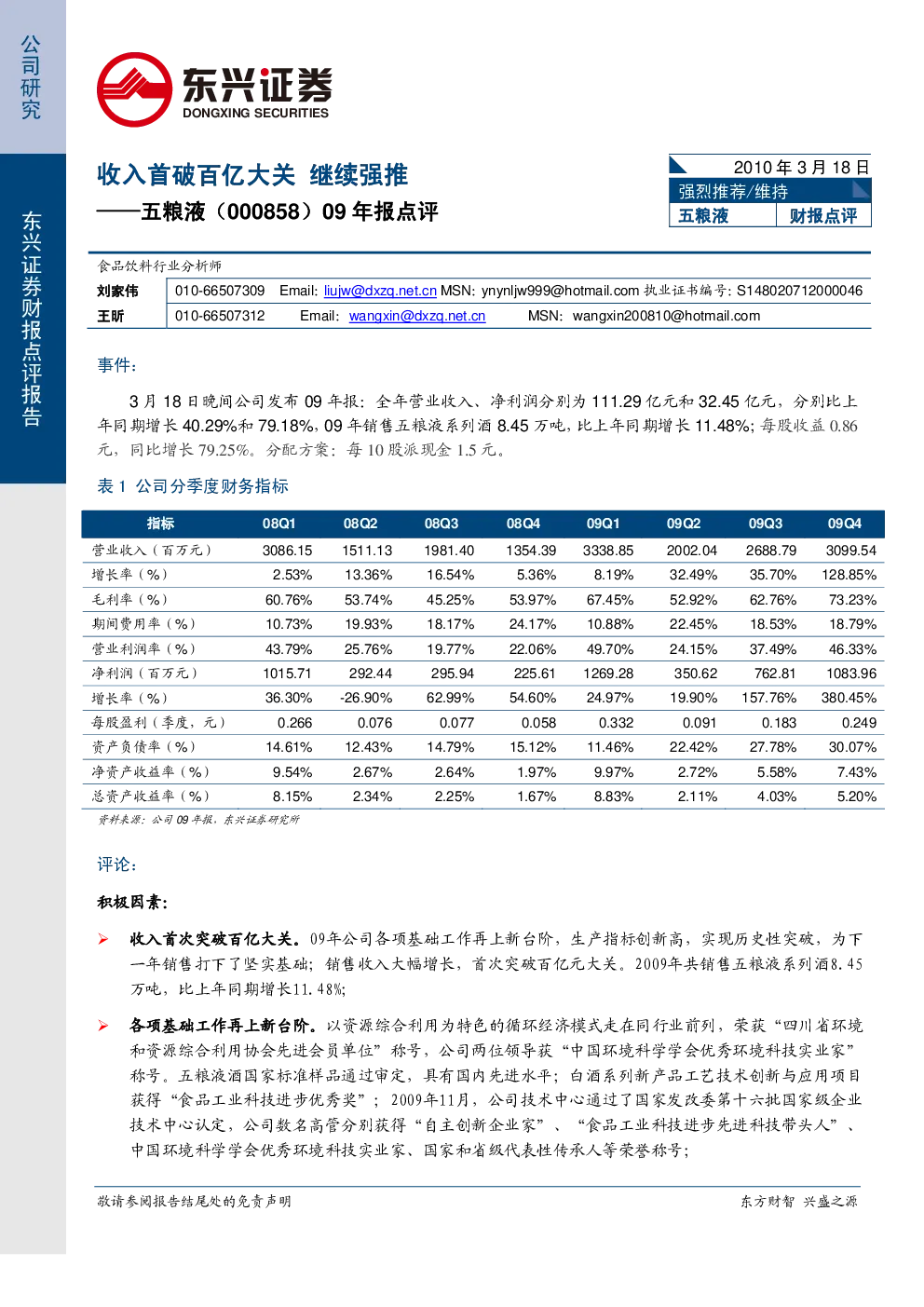Click debt ratio value 30.07%
Viewport: 924px width, 1307px height.
tap(852, 747)
